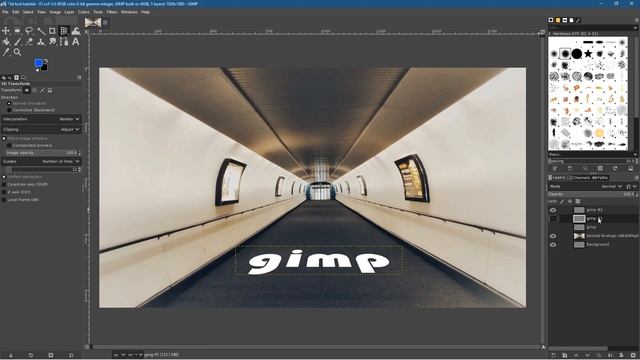Screen dimensions: 640x360
Task: Open the Select menu
Action: 28,12
